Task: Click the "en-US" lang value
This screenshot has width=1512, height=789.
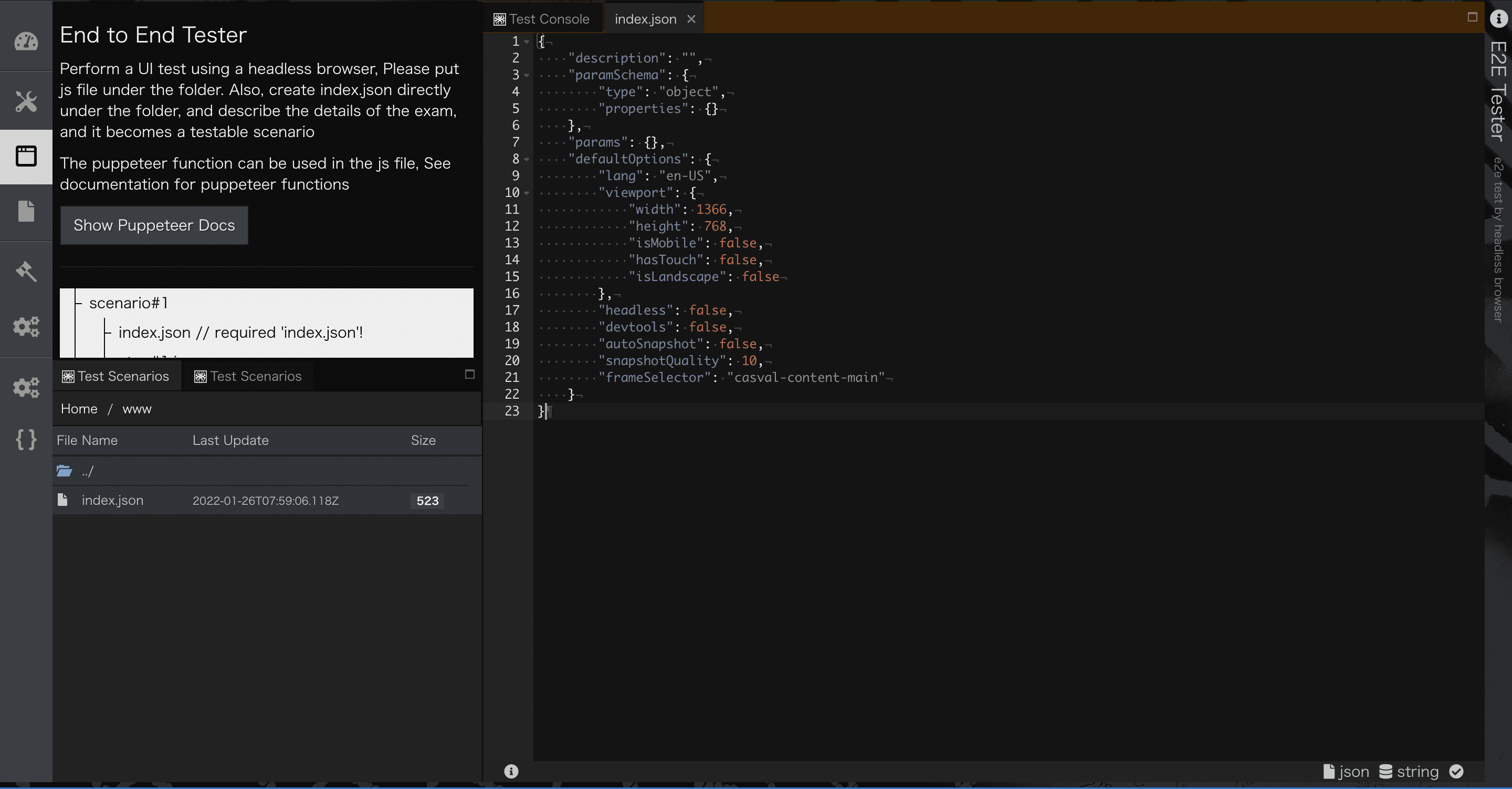Action: pos(685,175)
